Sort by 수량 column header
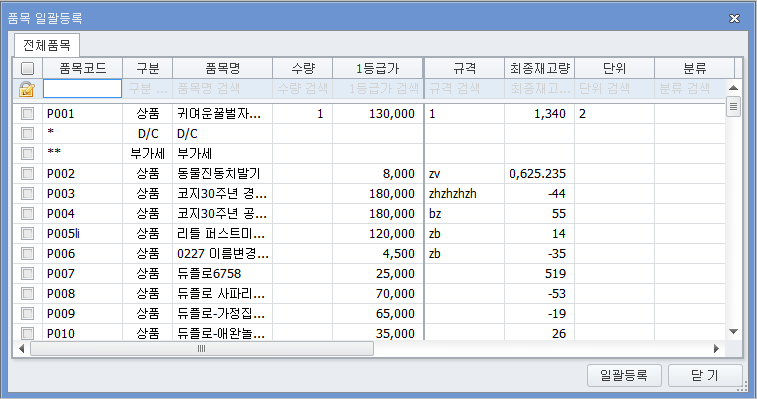Screen dimensions: 757x399 [x=303, y=68]
